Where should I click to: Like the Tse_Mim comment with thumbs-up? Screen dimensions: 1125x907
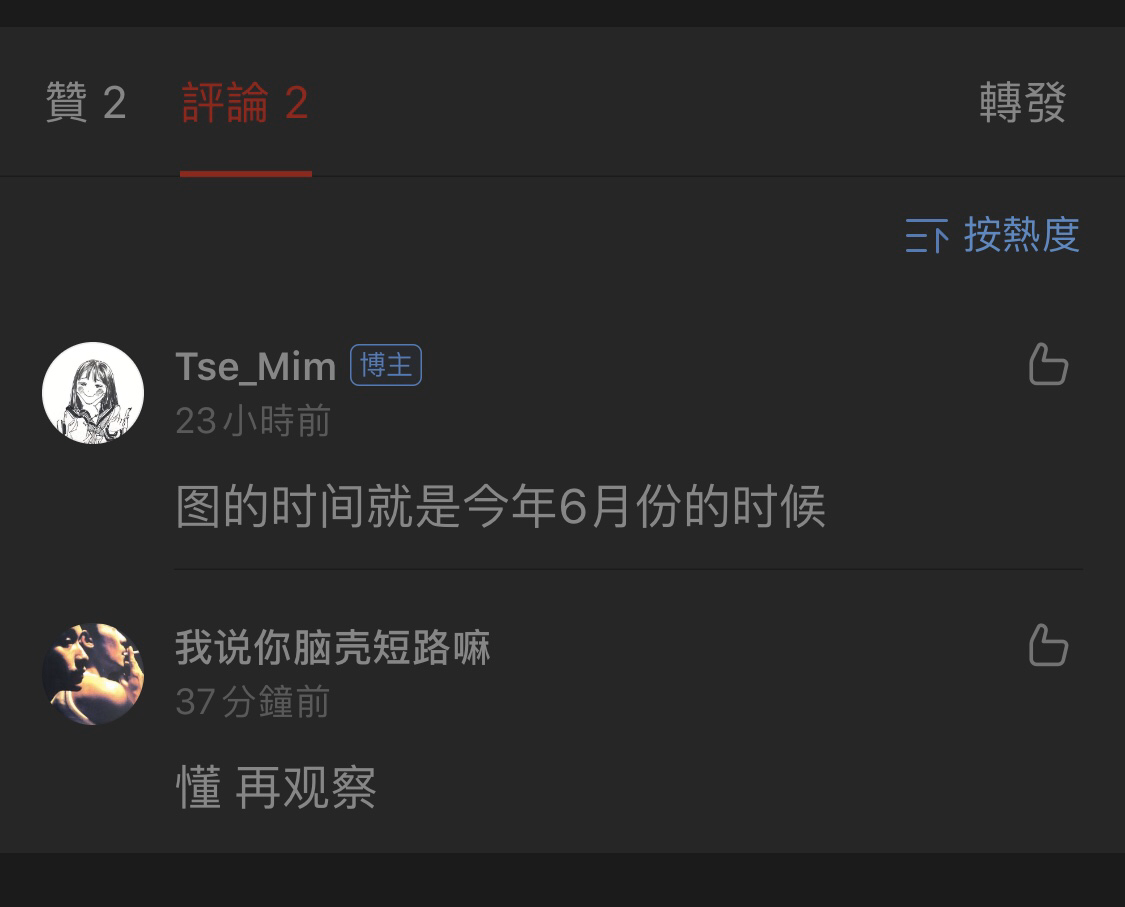[x=1048, y=364]
